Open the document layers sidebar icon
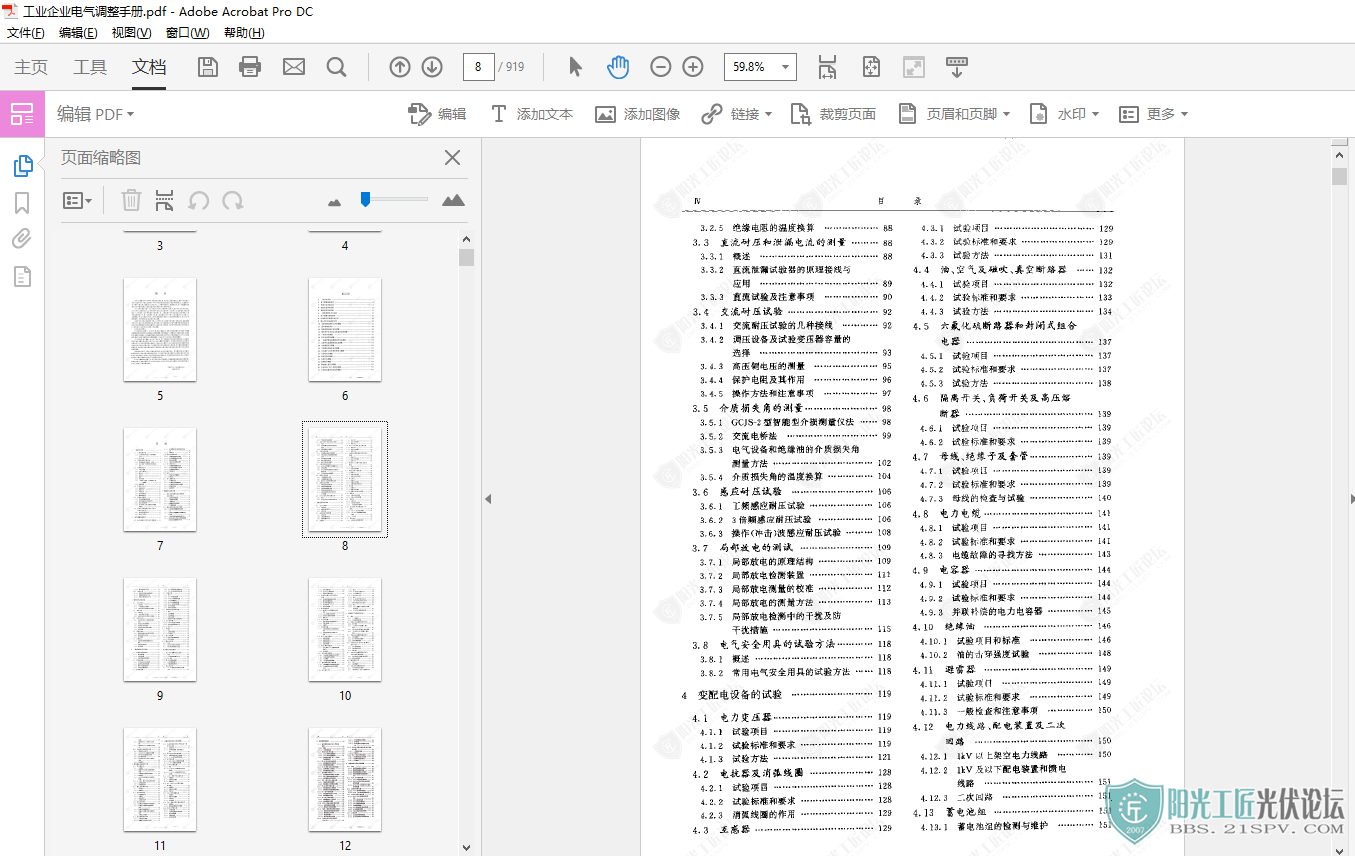The image size is (1355, 856). point(22,276)
